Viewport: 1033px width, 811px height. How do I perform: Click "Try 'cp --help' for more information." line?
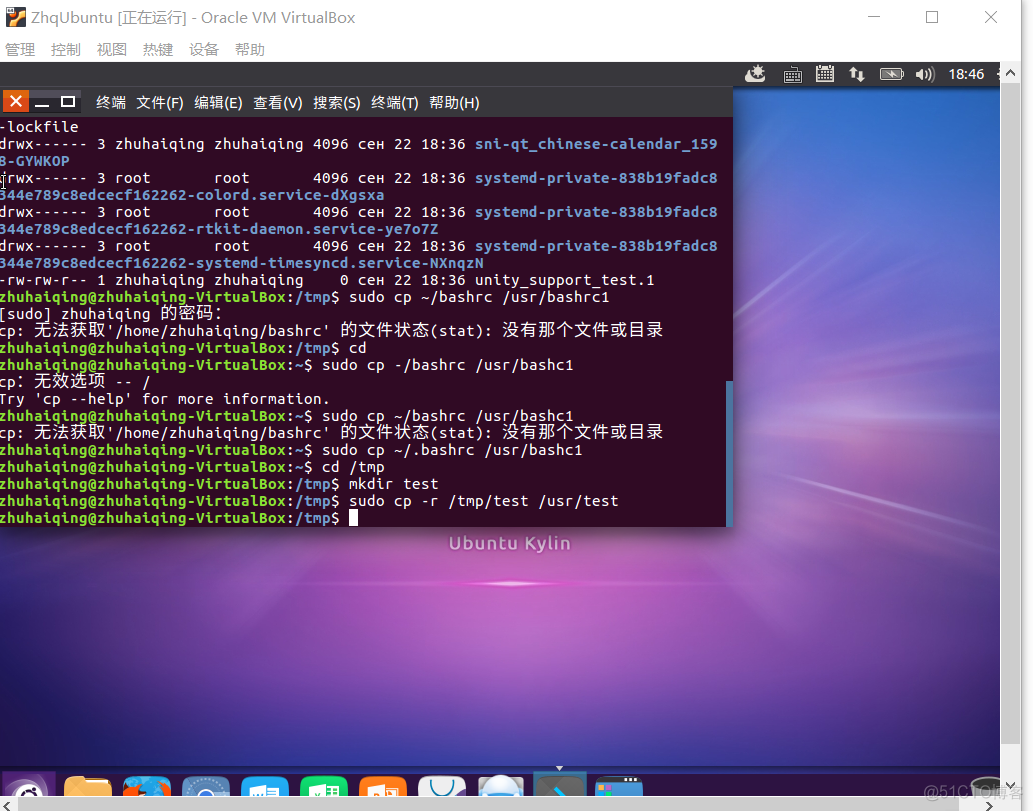(164, 399)
